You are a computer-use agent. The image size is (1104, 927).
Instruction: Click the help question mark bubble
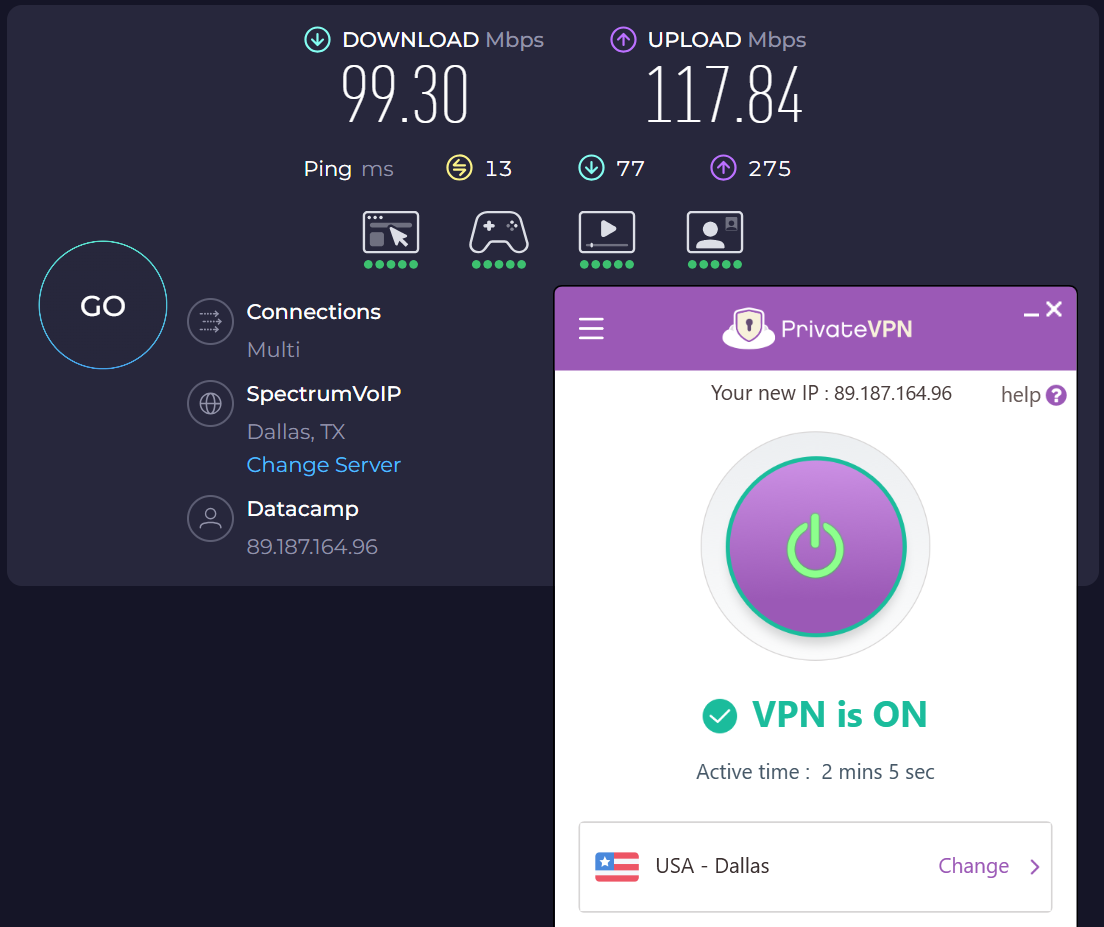pyautogui.click(x=1059, y=394)
